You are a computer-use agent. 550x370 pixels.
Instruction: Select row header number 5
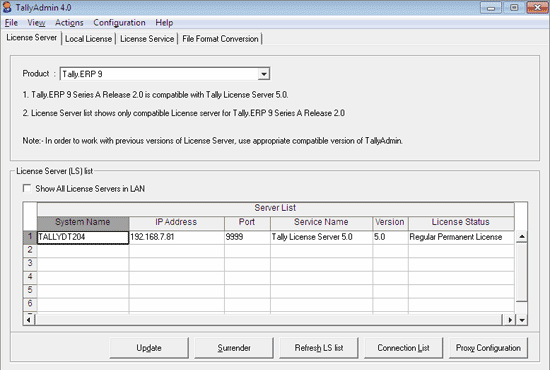(x=30, y=291)
